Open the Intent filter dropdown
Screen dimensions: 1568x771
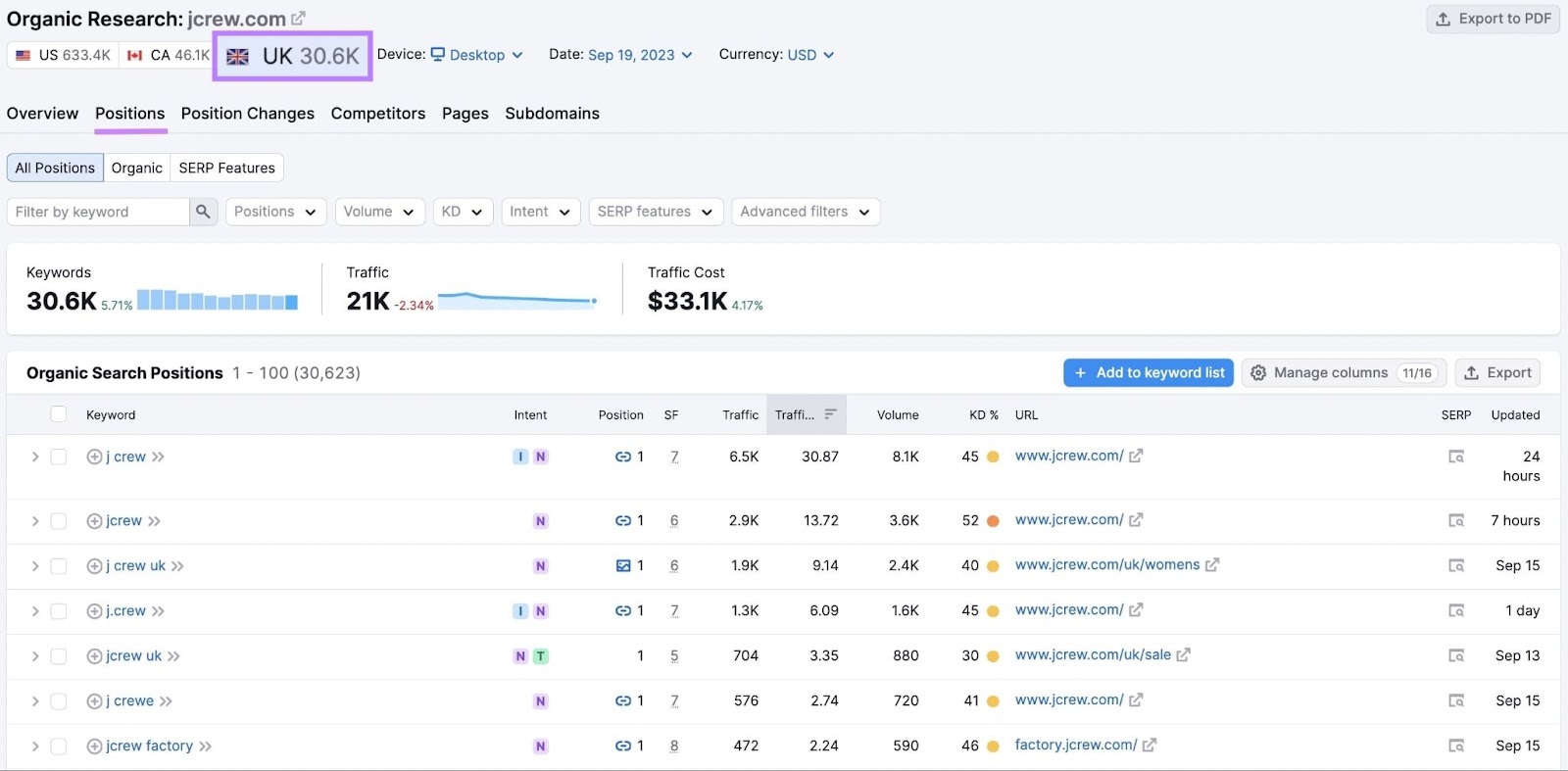[540, 212]
